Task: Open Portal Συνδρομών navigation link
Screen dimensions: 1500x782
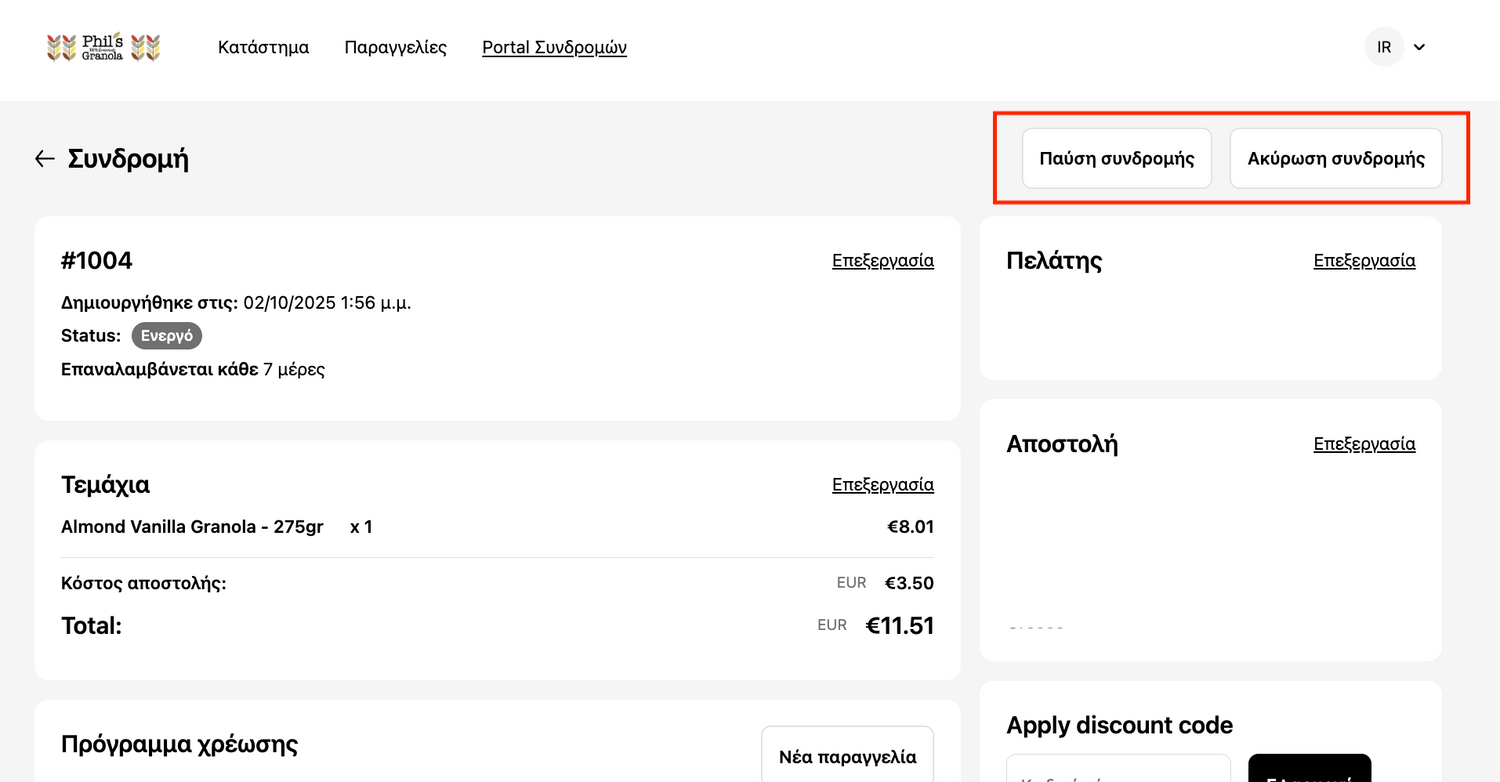Action: (554, 47)
